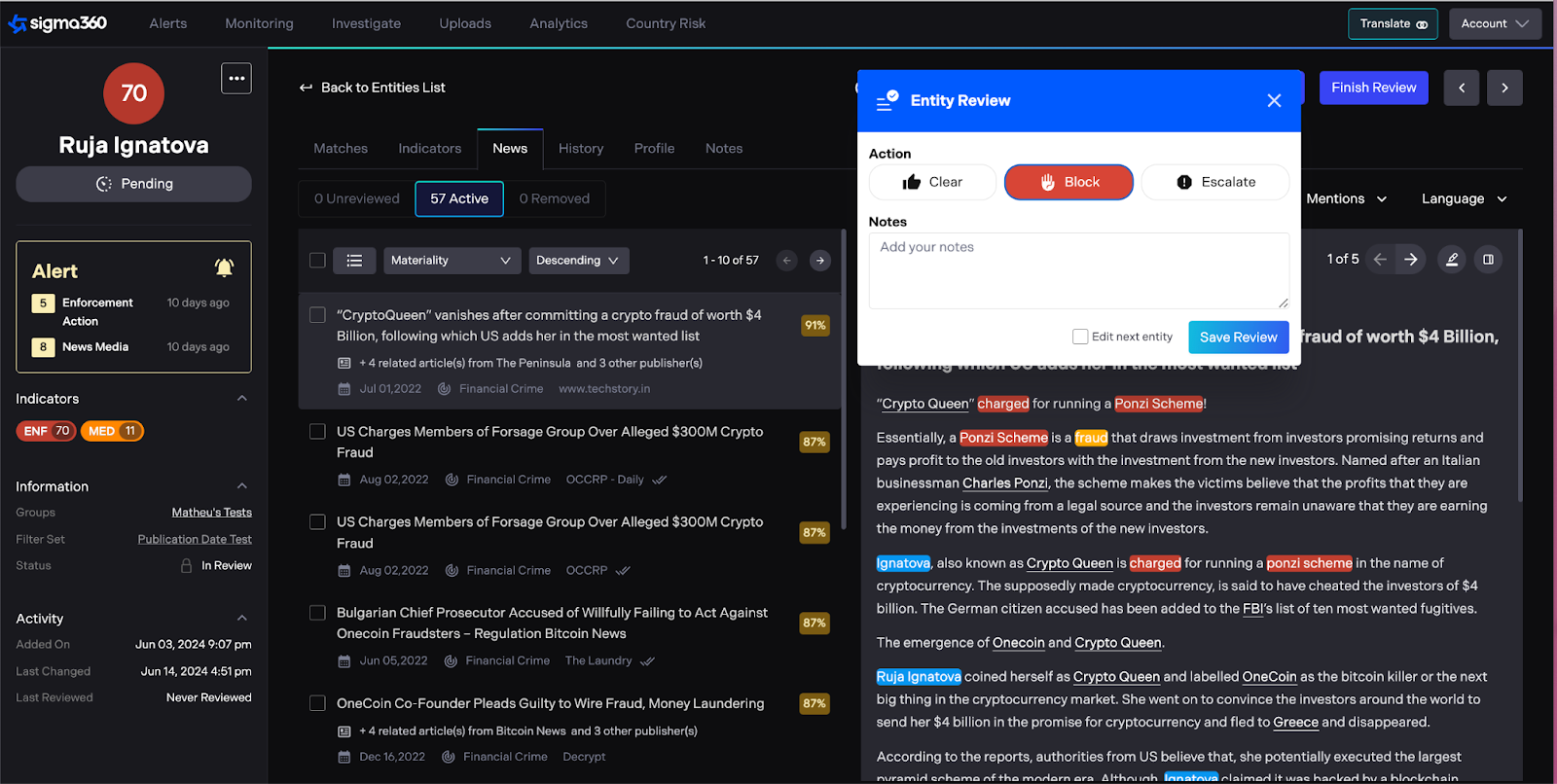Collapse the Indicators section
The height and width of the screenshot is (784, 1557).
pos(242,399)
